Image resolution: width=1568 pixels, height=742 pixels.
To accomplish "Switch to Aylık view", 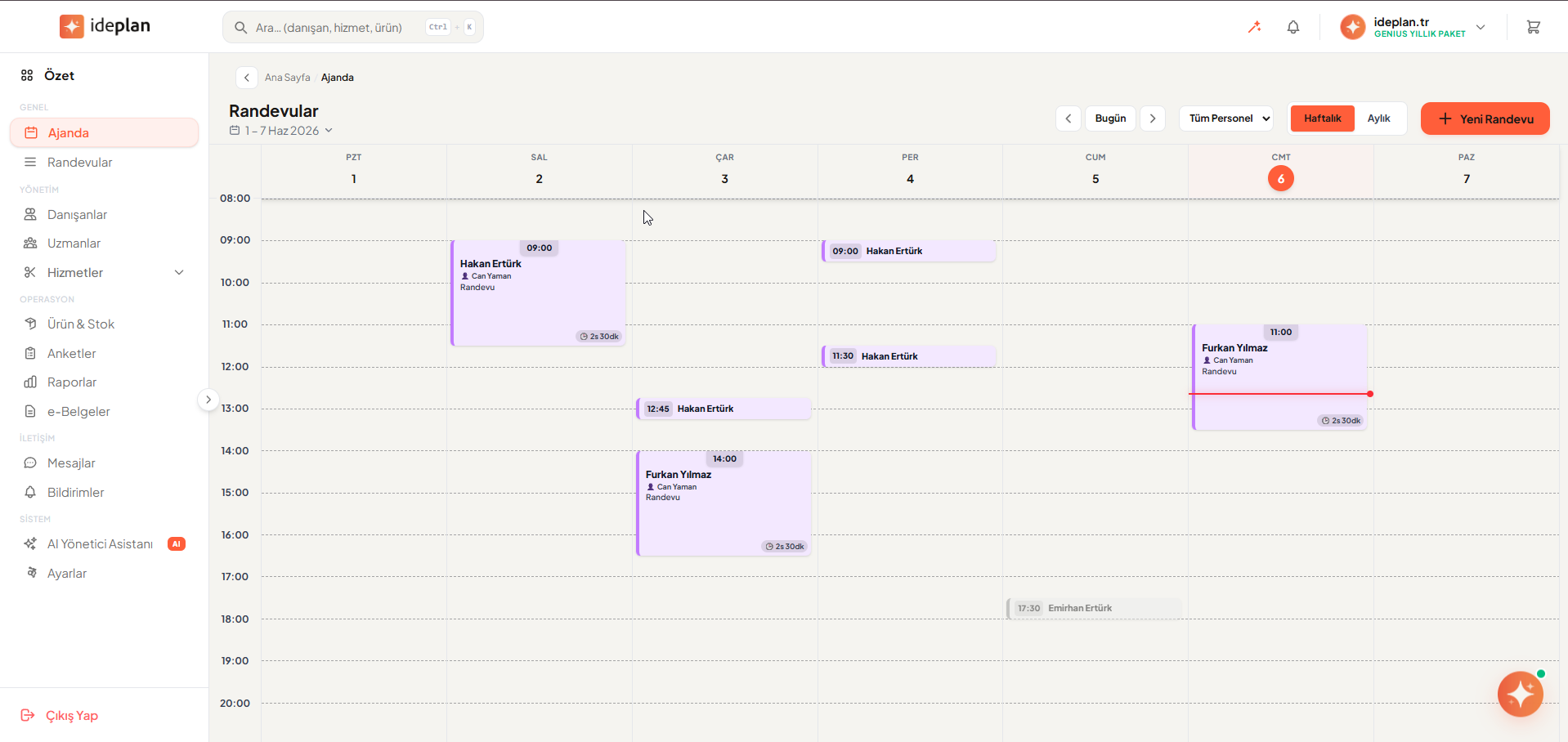I will coord(1378,118).
